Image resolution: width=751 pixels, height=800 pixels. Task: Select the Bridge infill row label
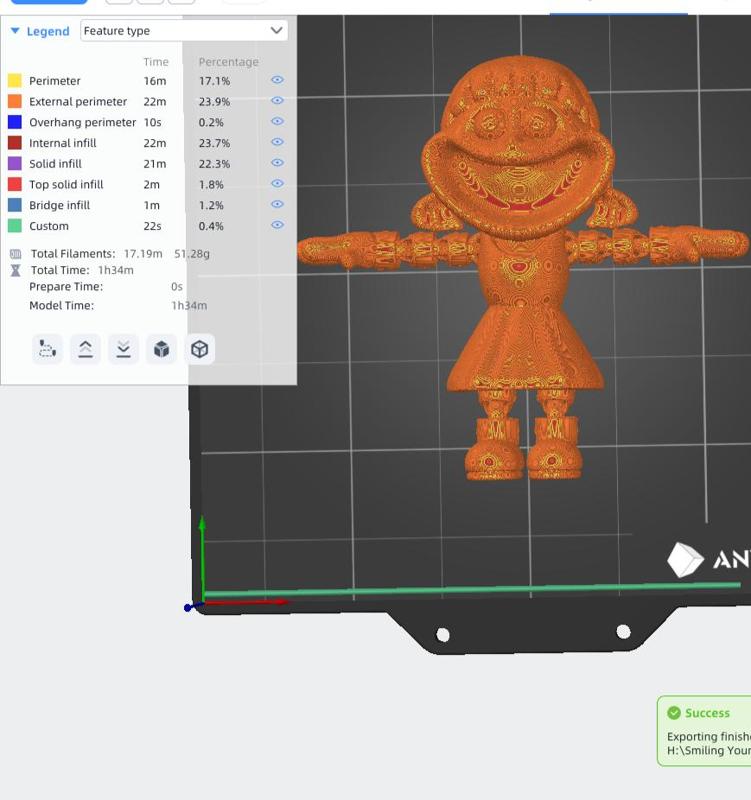pos(59,205)
